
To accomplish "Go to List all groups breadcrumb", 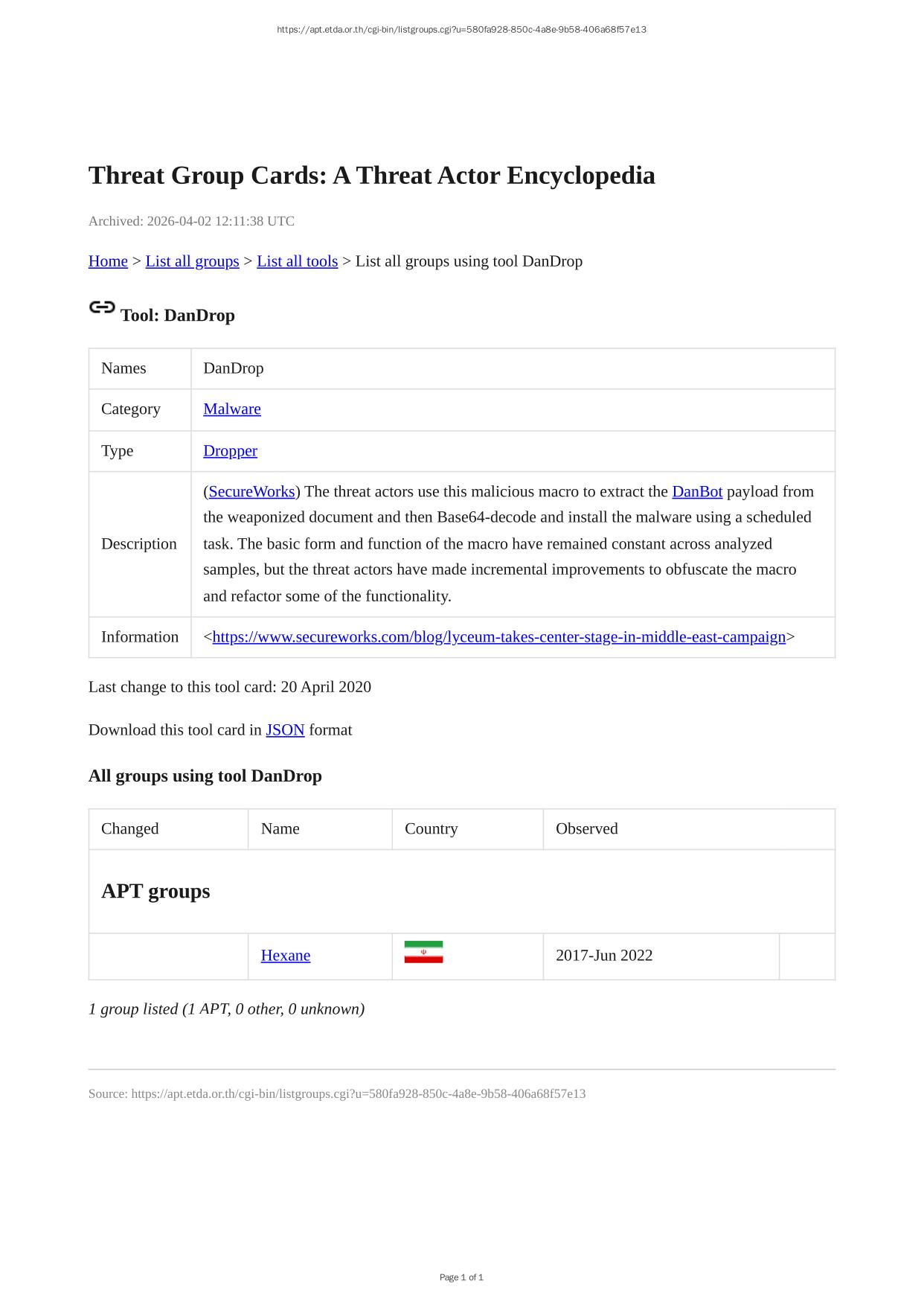I will click(x=192, y=261).
